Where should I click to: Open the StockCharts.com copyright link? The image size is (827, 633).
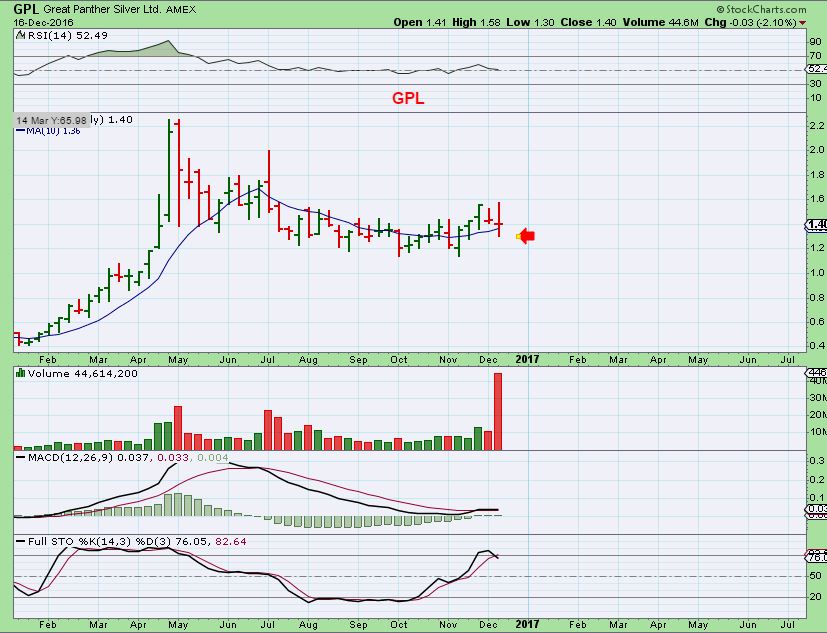(761, 9)
